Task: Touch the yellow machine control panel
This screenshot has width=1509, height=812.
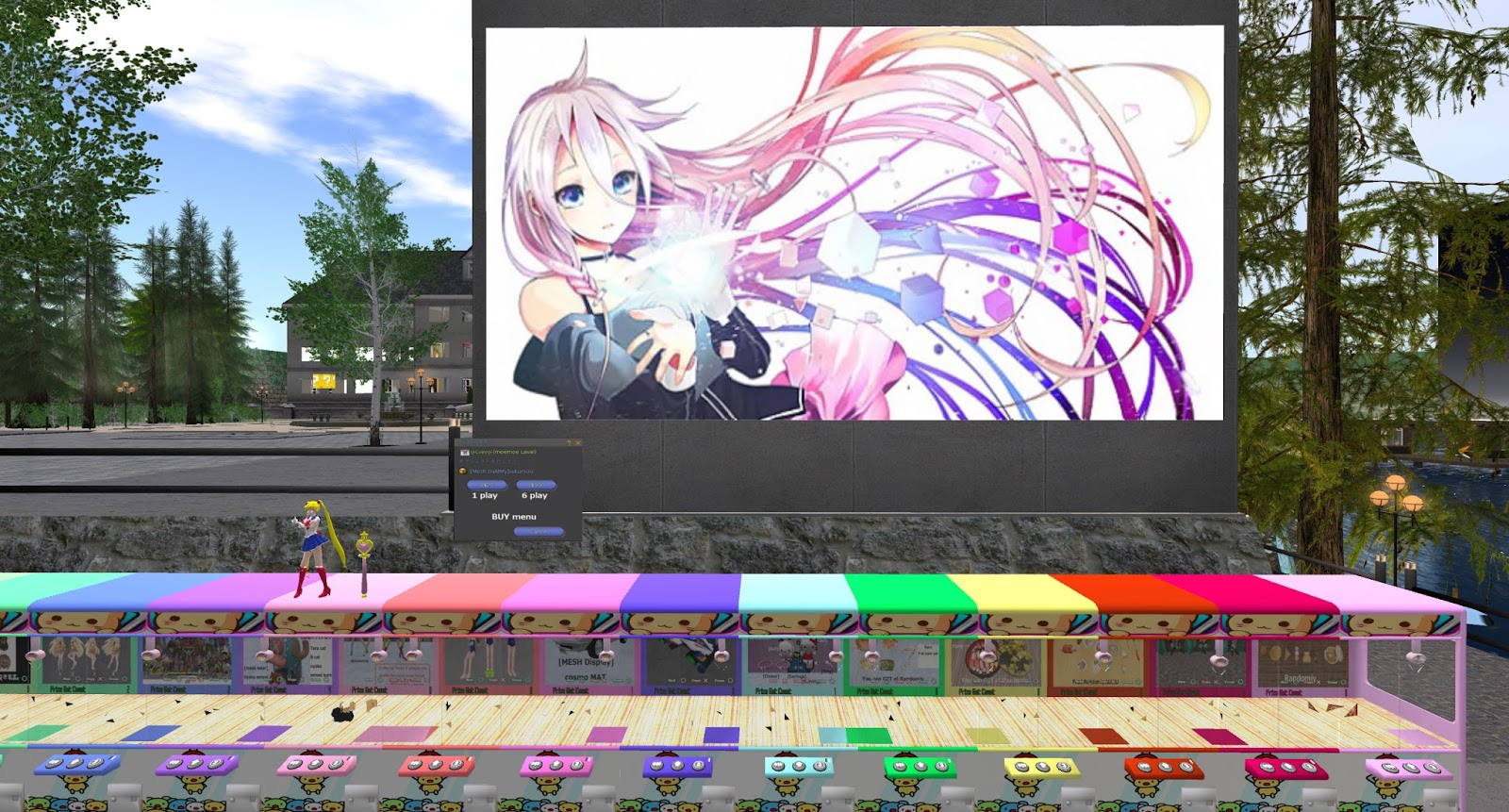Action: coord(1041,767)
